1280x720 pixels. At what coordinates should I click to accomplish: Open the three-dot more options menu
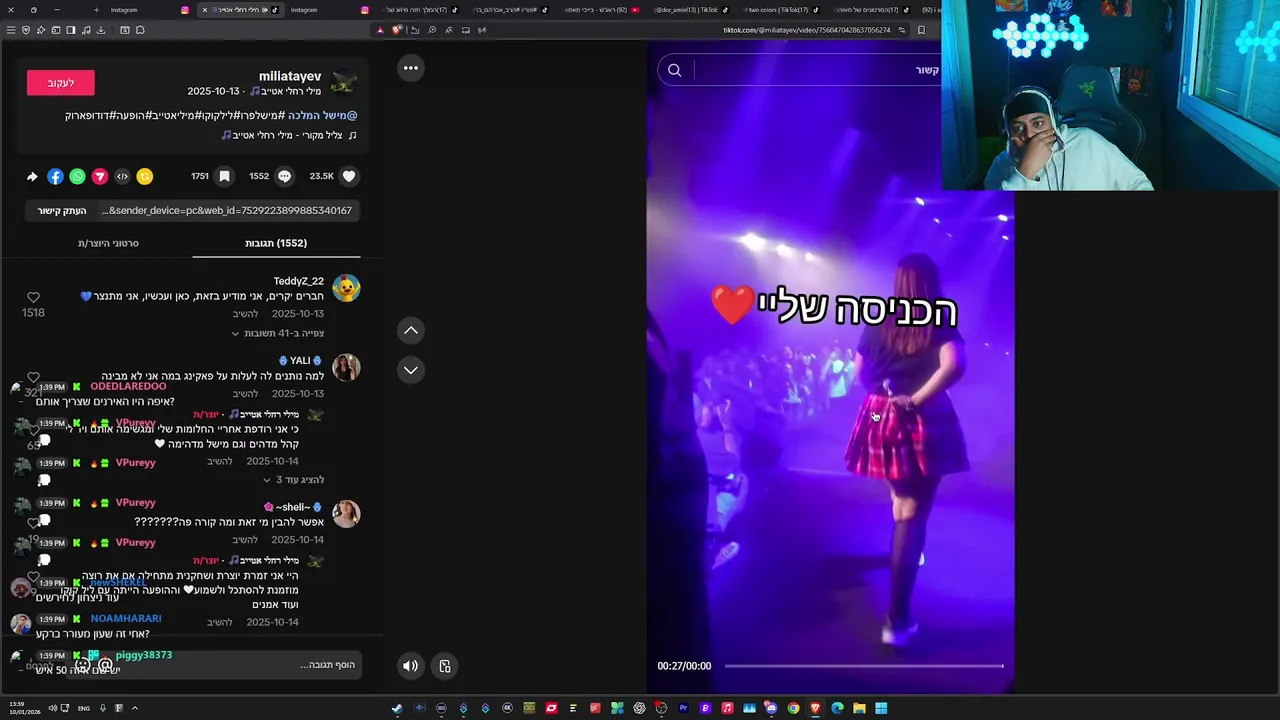click(410, 68)
